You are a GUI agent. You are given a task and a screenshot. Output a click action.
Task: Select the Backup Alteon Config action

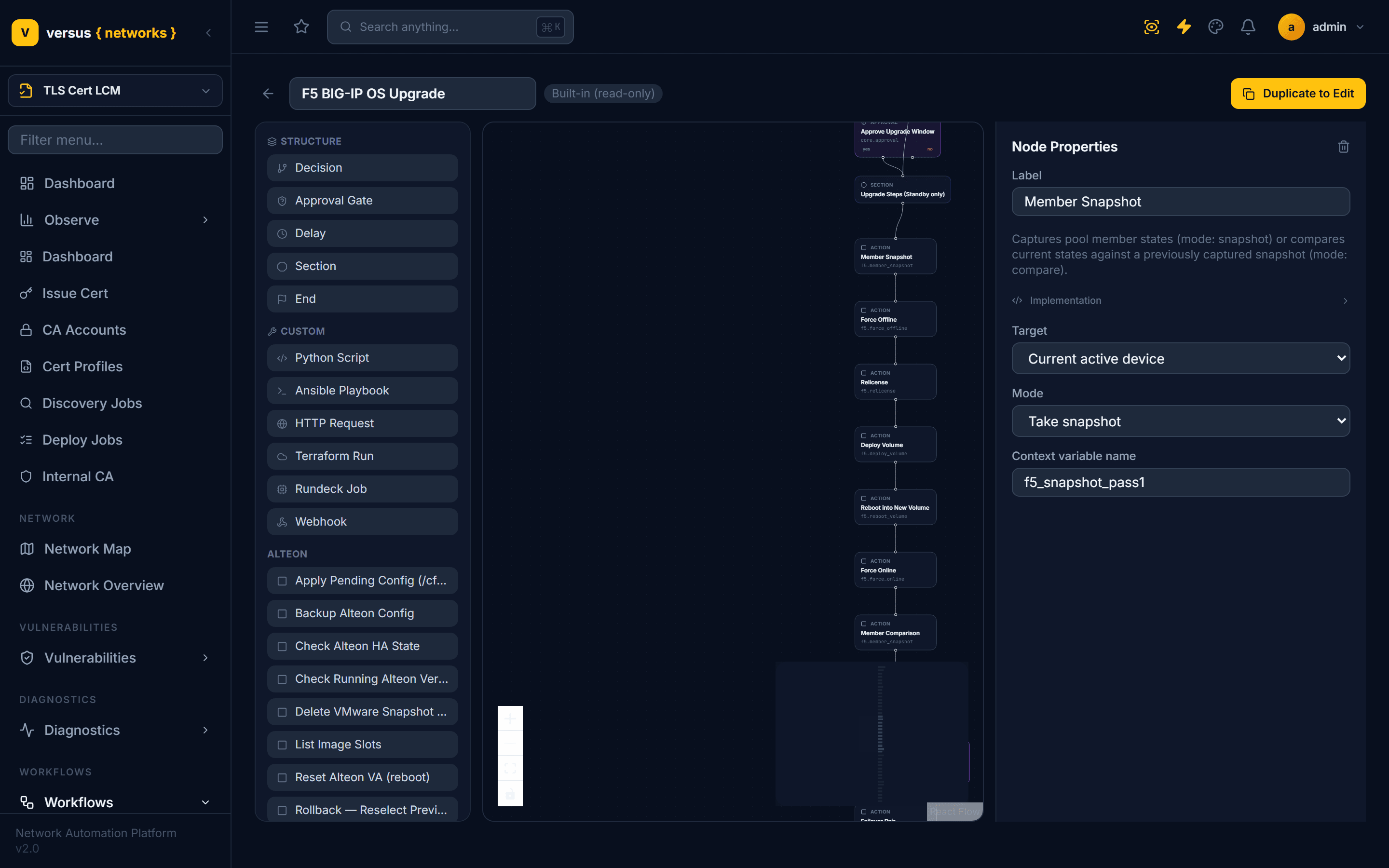(x=362, y=613)
